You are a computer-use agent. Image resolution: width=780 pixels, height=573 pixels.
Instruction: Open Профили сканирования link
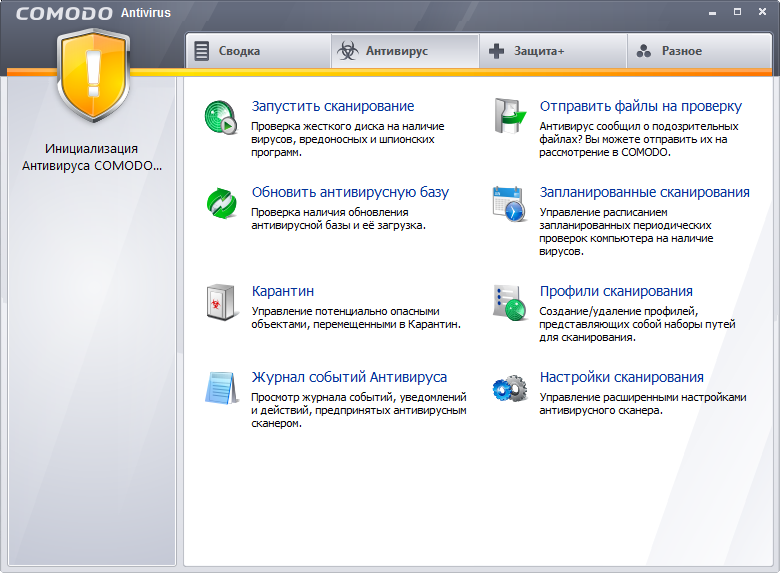[x=616, y=291]
